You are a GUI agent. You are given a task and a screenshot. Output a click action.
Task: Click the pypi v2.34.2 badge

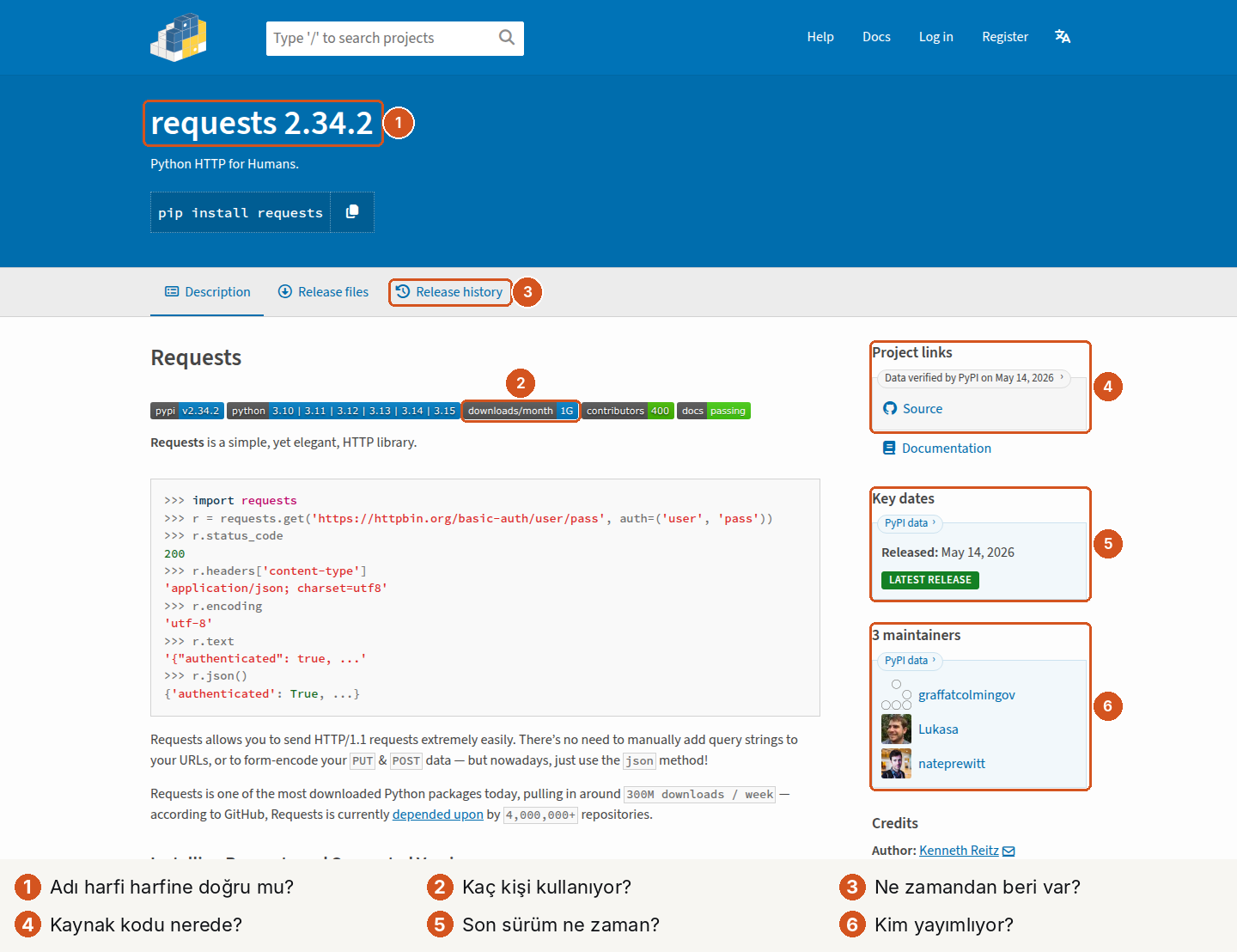click(x=187, y=411)
